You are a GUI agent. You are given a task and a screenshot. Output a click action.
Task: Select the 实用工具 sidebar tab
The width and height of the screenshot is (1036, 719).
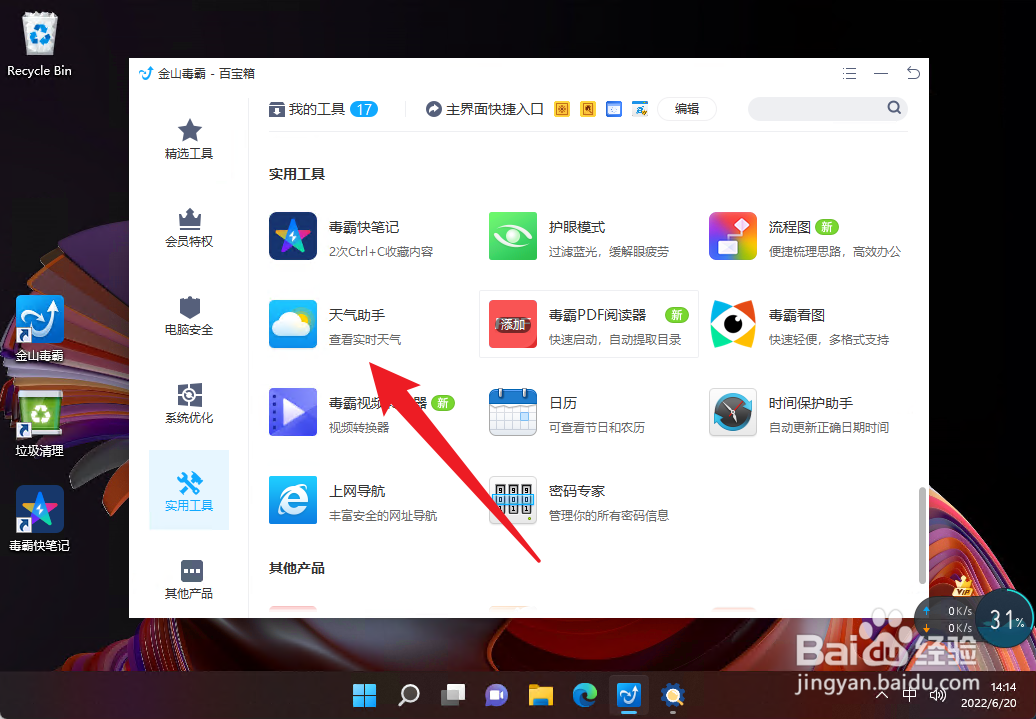point(189,490)
